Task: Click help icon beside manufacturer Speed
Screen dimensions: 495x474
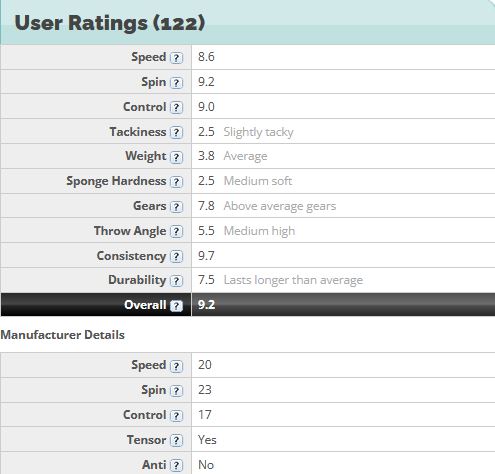Action: (176, 366)
